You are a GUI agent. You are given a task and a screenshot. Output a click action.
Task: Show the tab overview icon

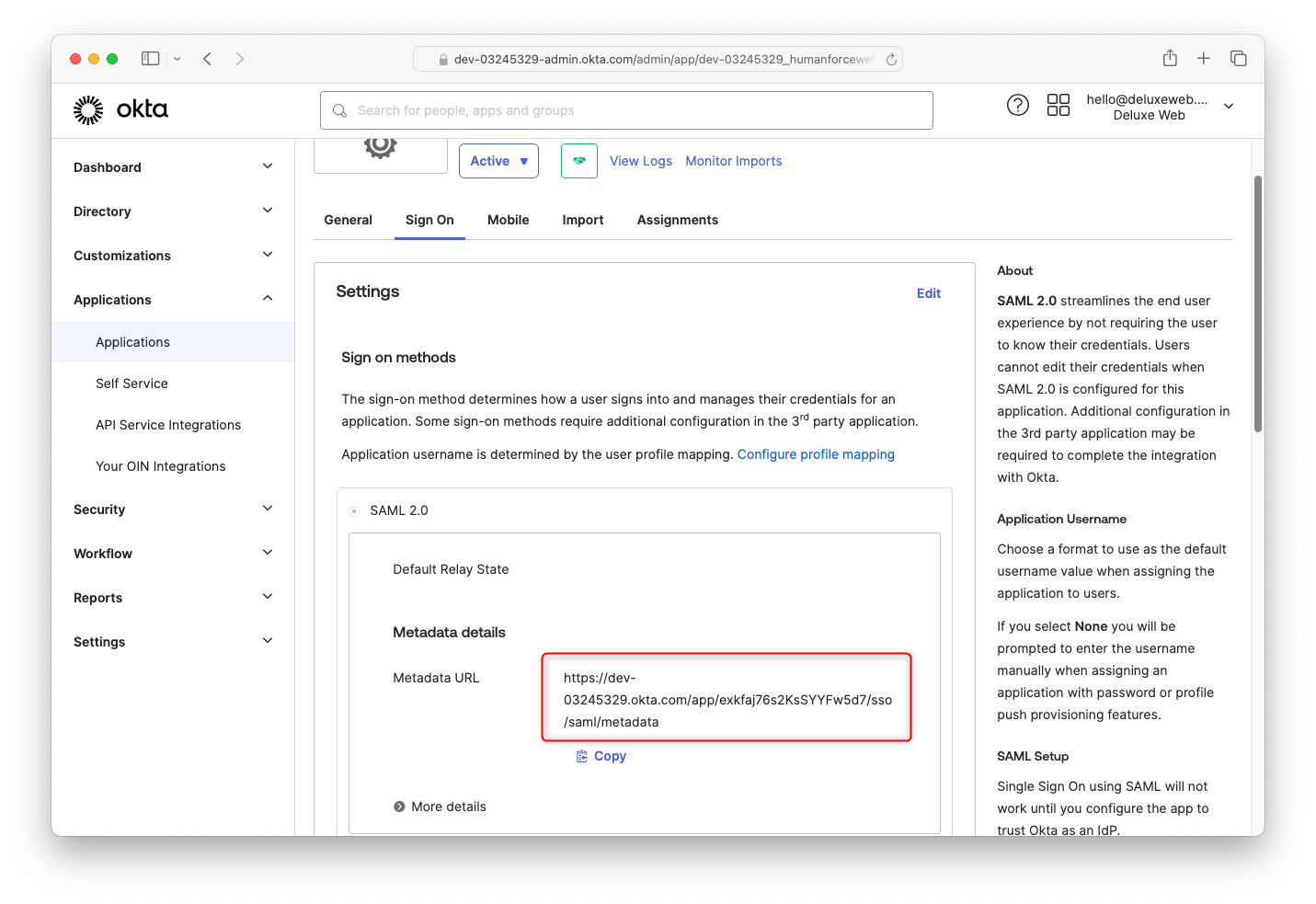tap(1239, 58)
